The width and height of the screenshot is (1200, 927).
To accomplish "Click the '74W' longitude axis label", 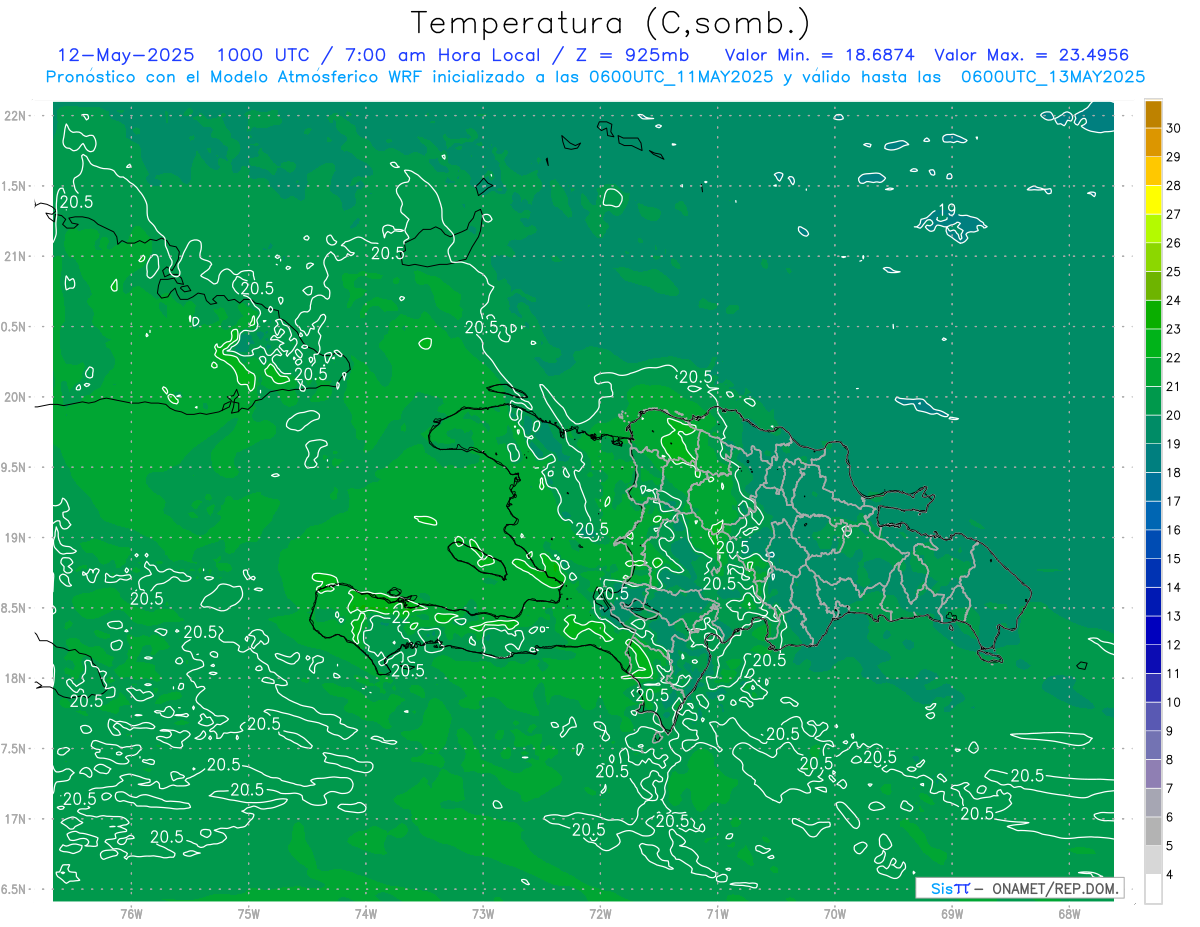I will (365, 912).
